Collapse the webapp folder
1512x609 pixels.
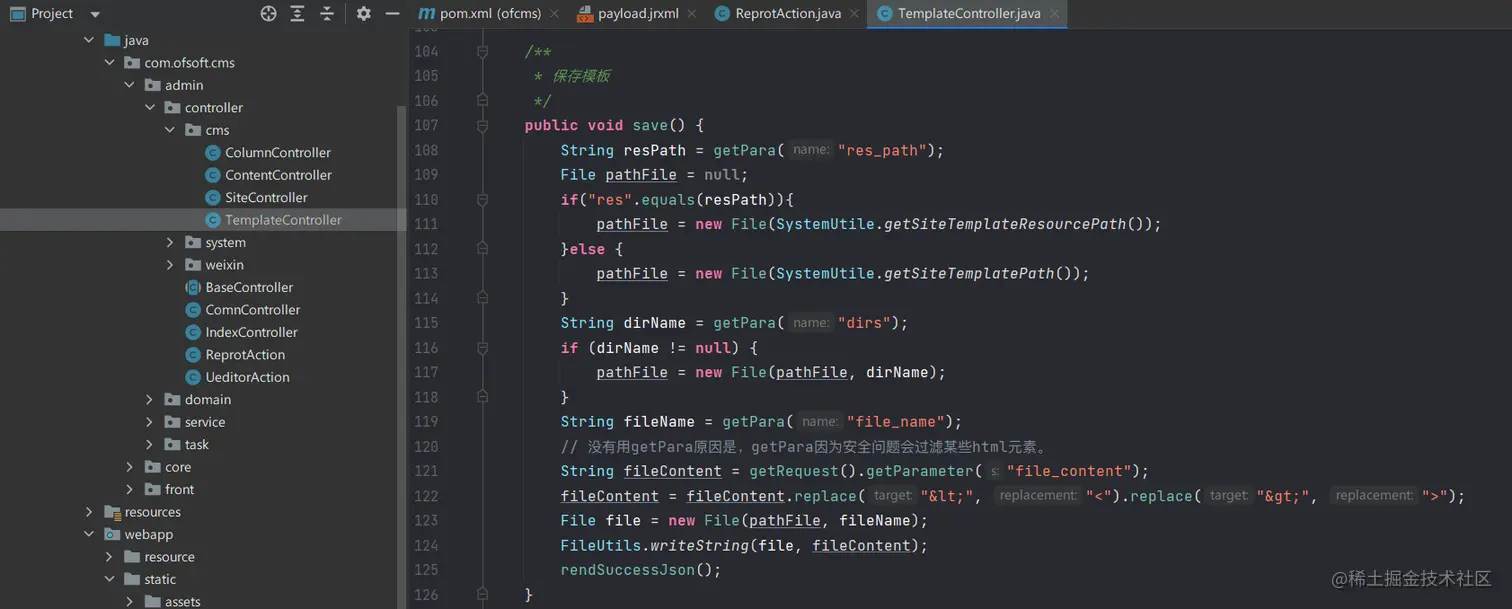click(89, 534)
